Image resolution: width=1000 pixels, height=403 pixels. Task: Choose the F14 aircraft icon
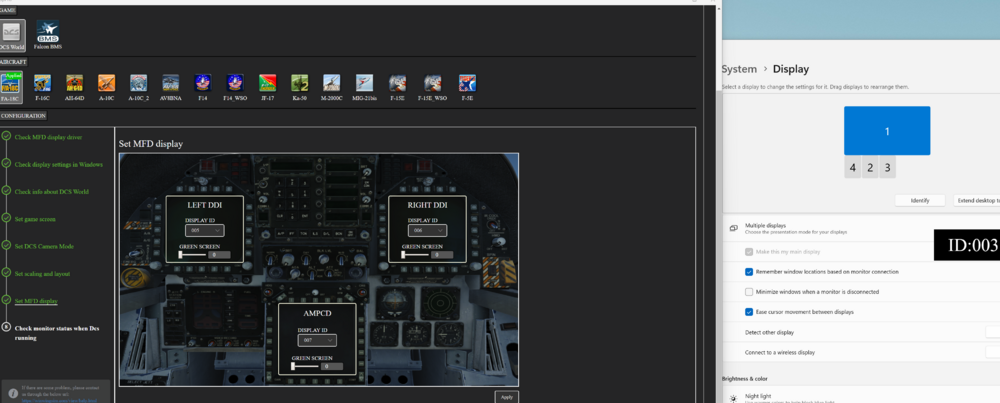(202, 87)
